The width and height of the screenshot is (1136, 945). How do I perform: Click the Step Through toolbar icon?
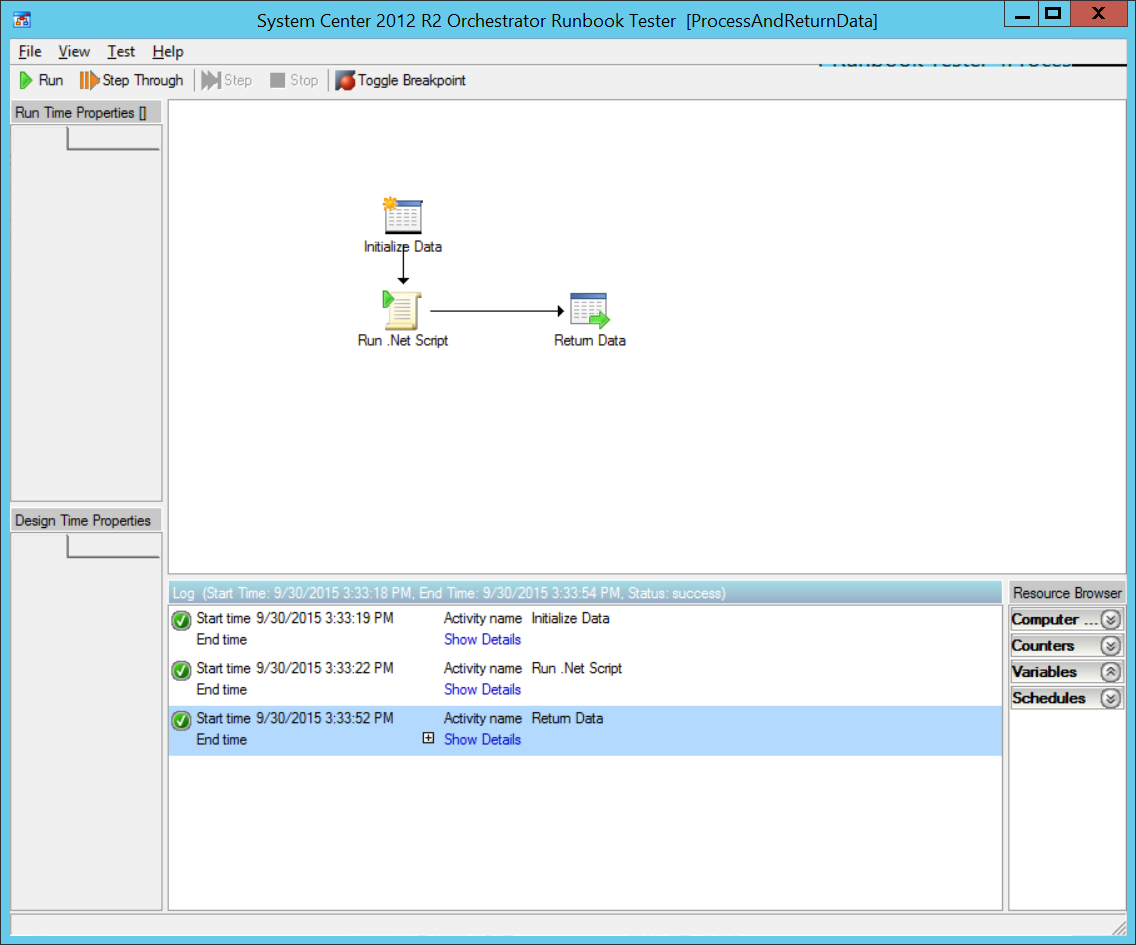tap(88, 80)
